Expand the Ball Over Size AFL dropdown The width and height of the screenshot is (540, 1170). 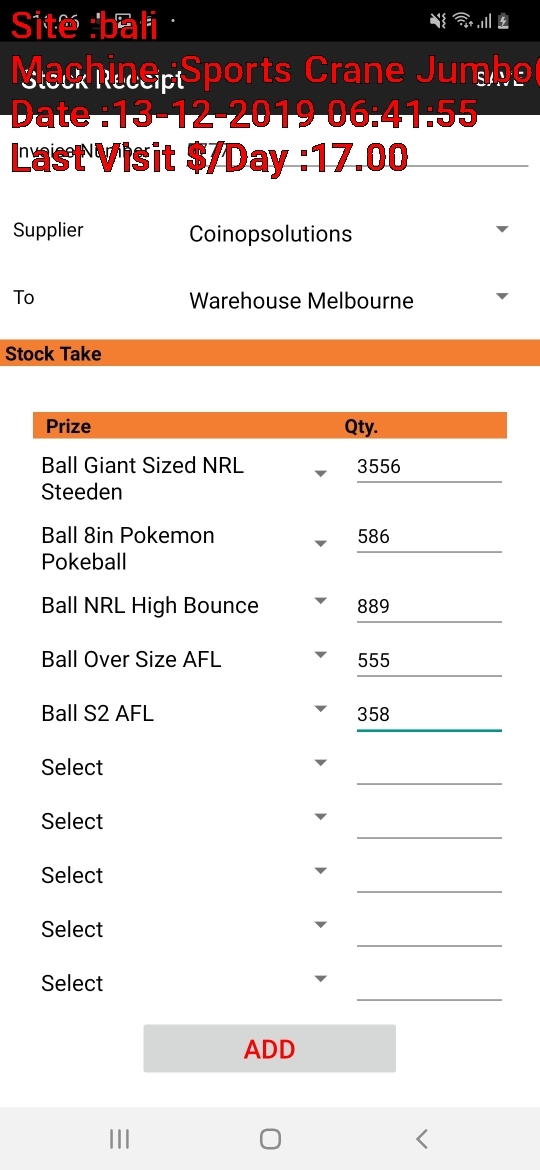(x=185, y=660)
